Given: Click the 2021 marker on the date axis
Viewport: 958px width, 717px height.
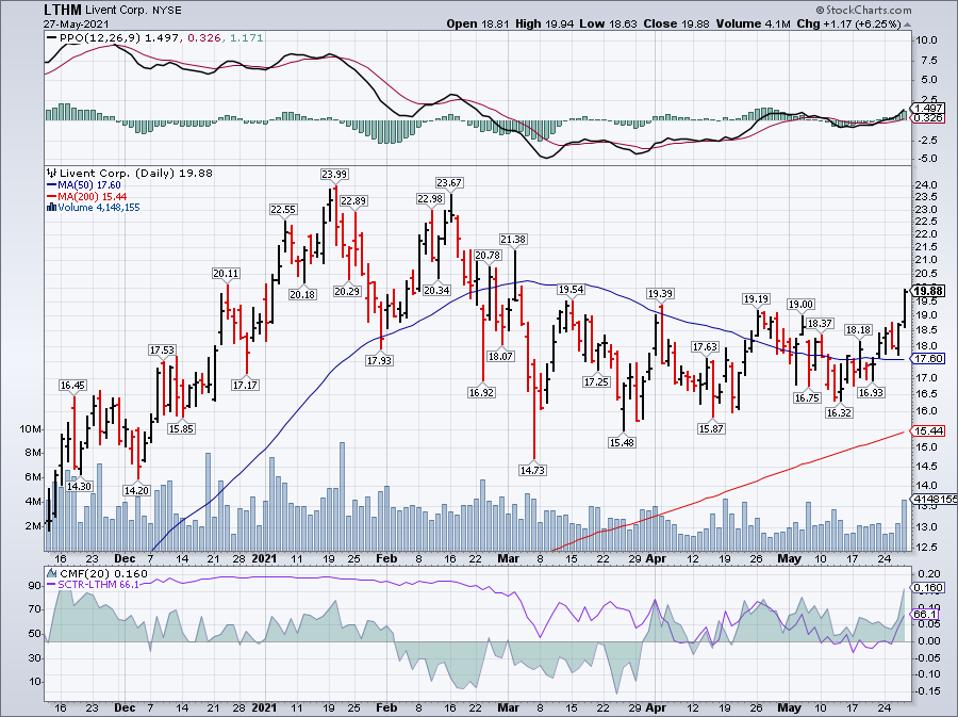Looking at the screenshot, I should (x=266, y=561).
